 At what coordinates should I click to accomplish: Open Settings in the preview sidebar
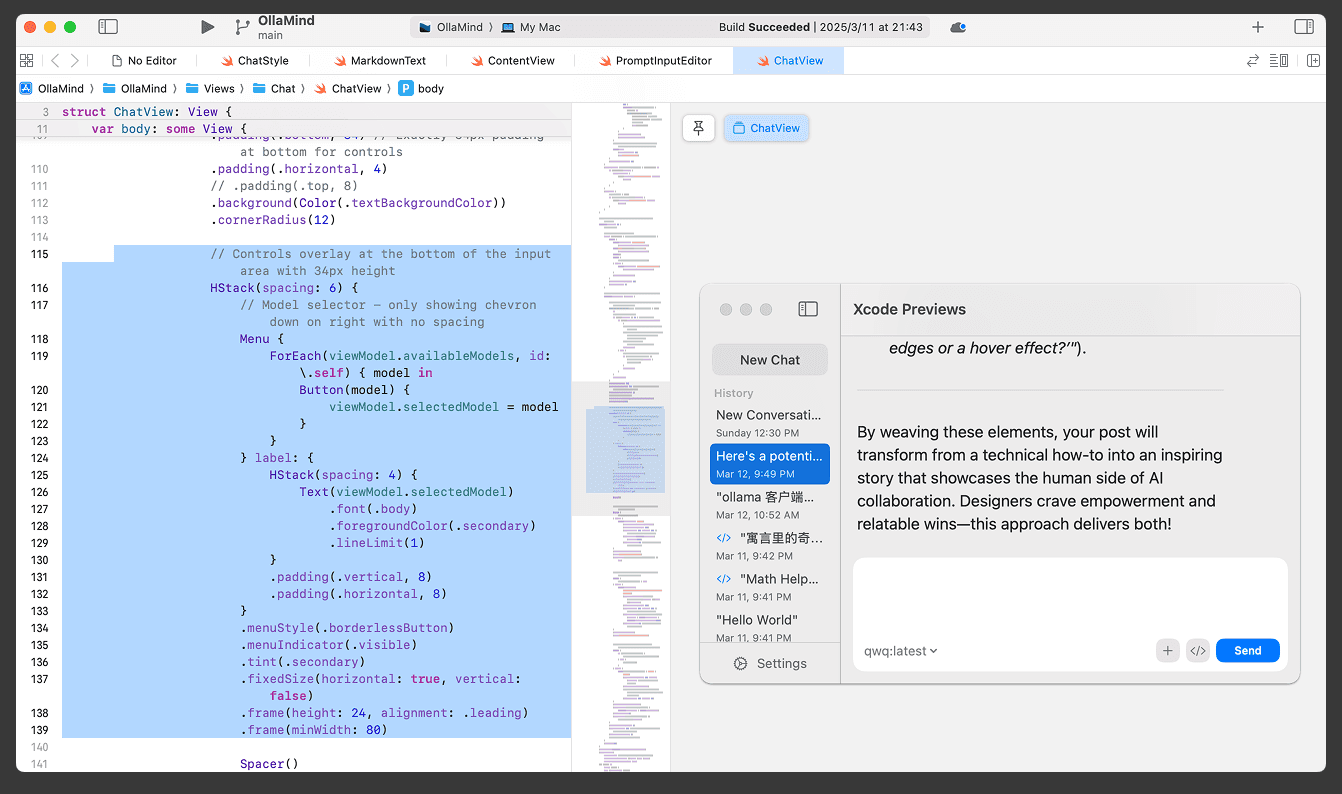(770, 663)
